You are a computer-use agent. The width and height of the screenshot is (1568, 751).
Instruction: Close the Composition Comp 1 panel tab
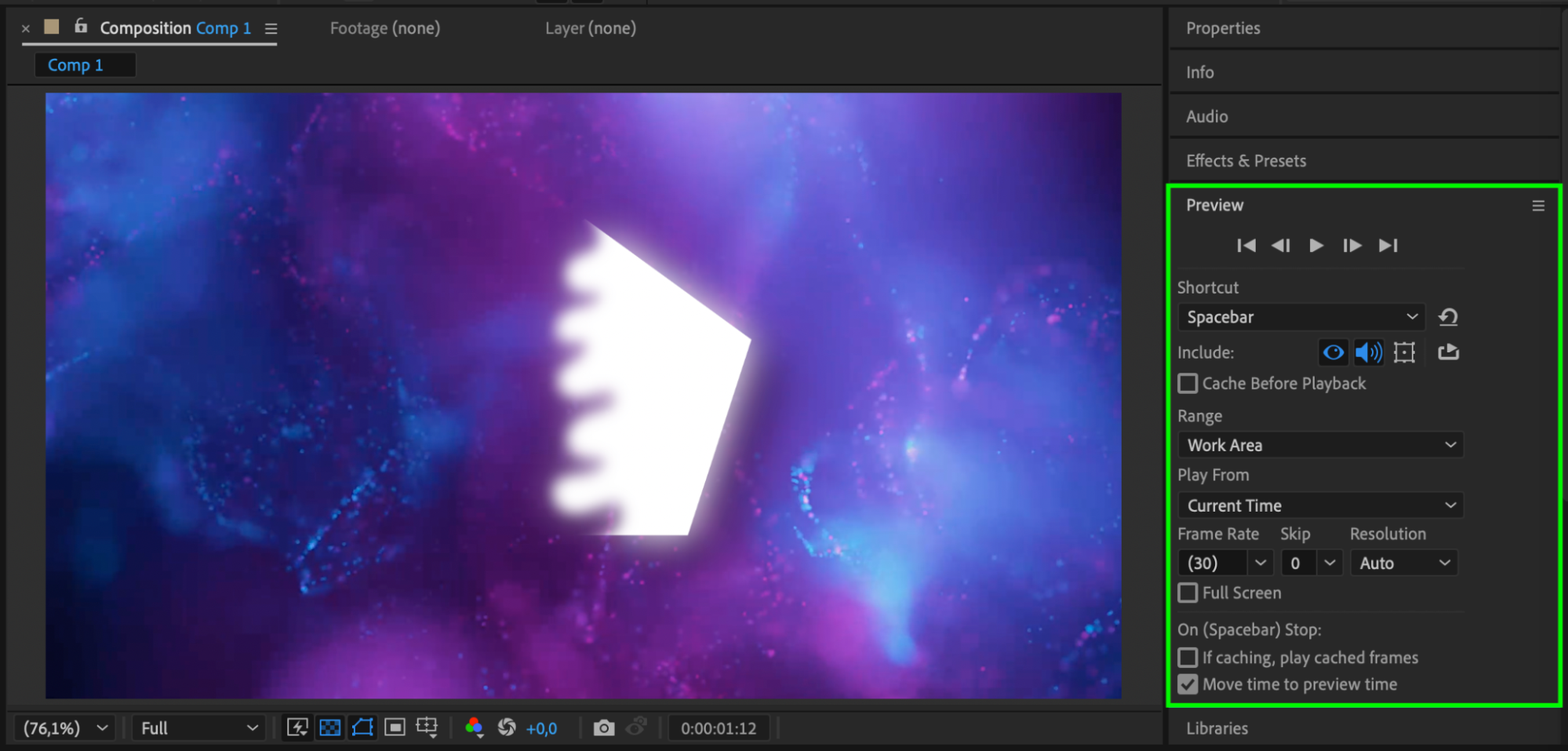tap(26, 29)
